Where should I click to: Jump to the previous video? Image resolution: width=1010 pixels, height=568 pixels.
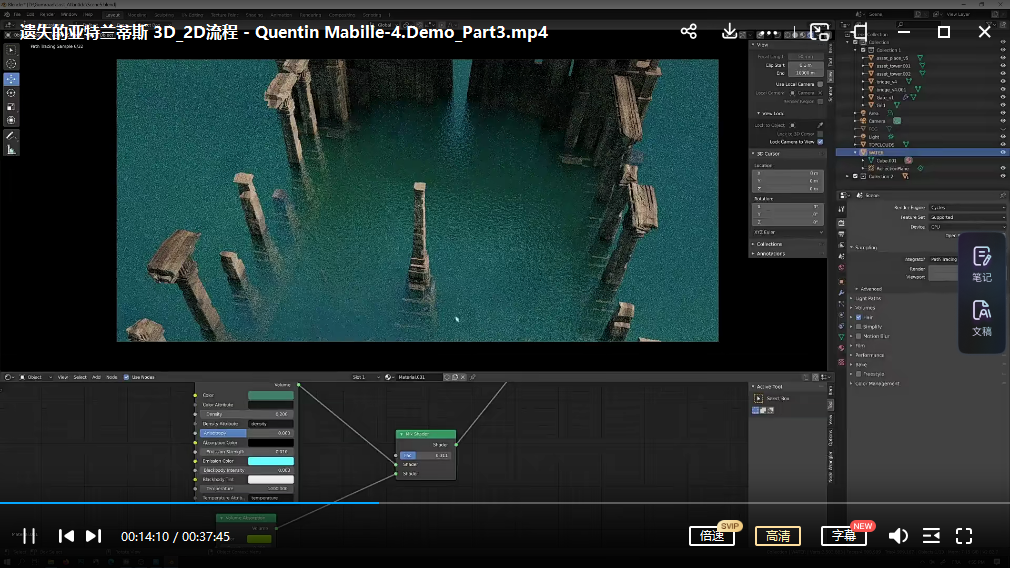(x=66, y=536)
